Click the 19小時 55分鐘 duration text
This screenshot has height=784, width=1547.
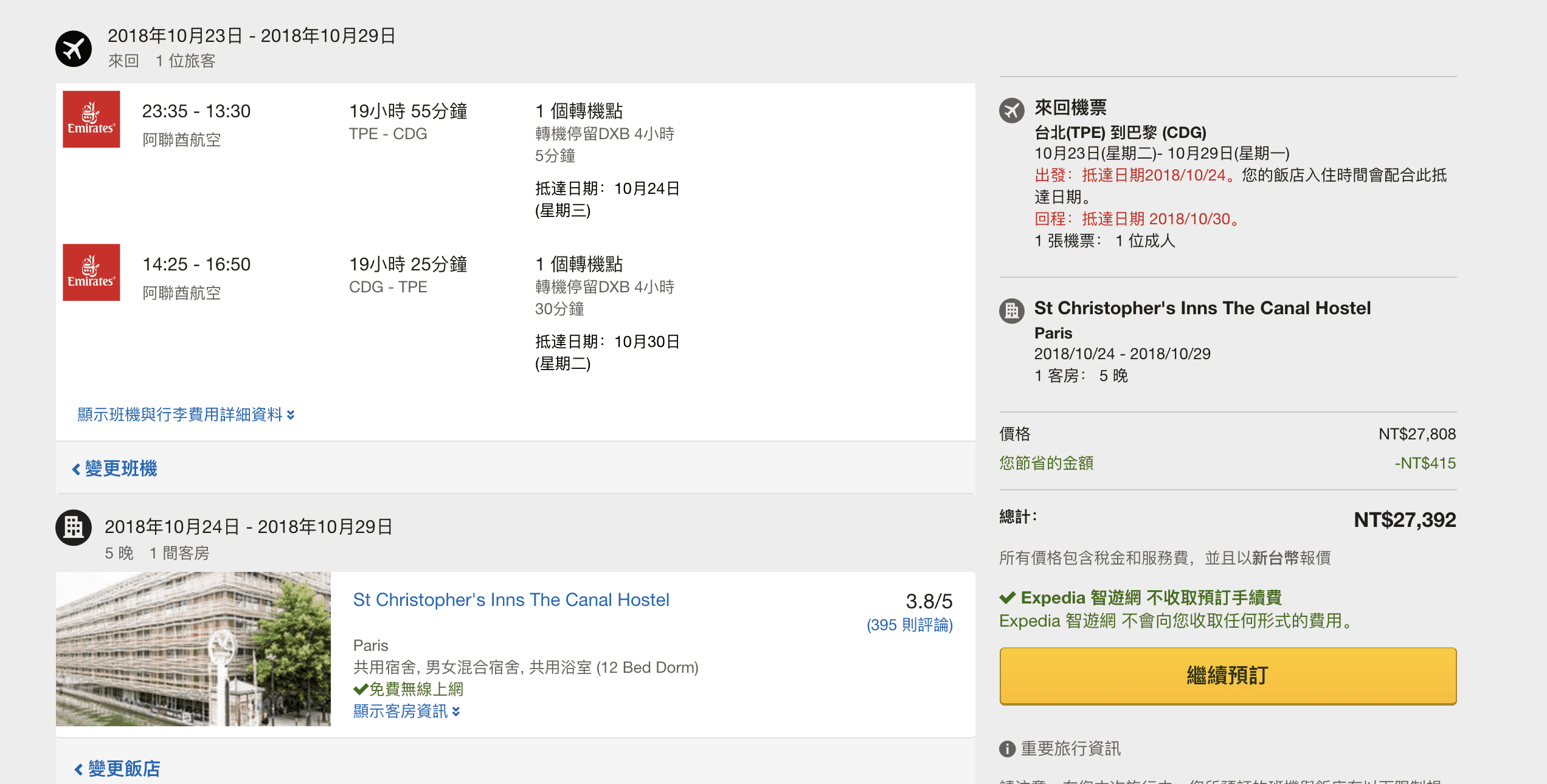[x=408, y=111]
